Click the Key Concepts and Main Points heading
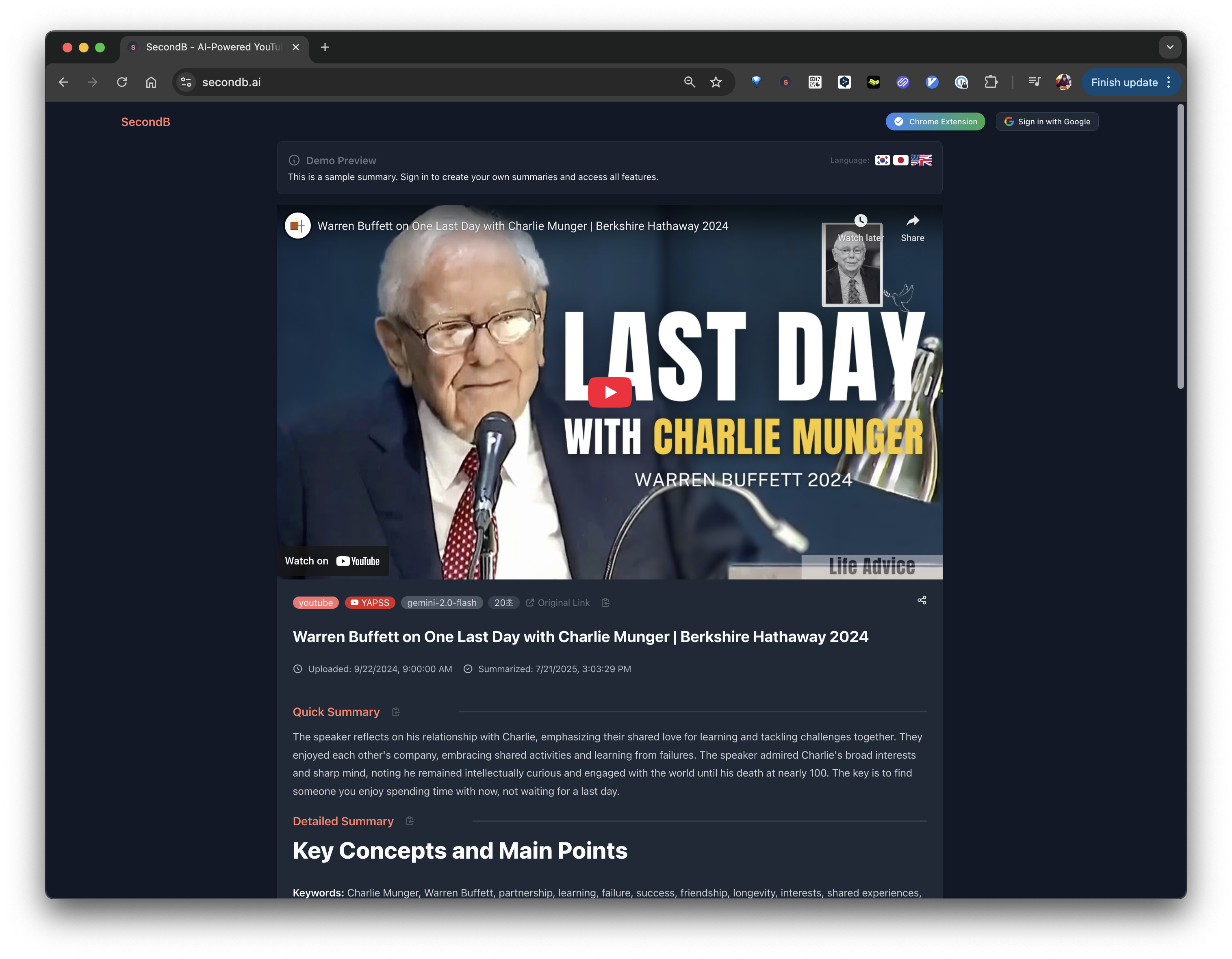The image size is (1232, 959). [x=460, y=851]
